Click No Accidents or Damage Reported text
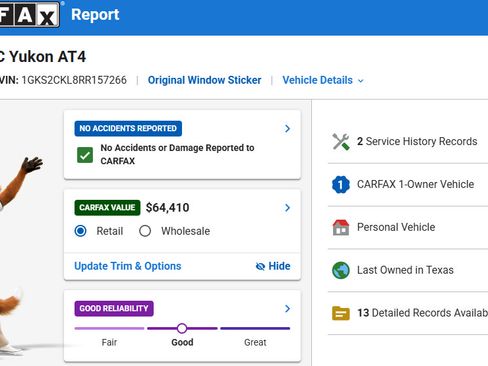 [x=177, y=154]
